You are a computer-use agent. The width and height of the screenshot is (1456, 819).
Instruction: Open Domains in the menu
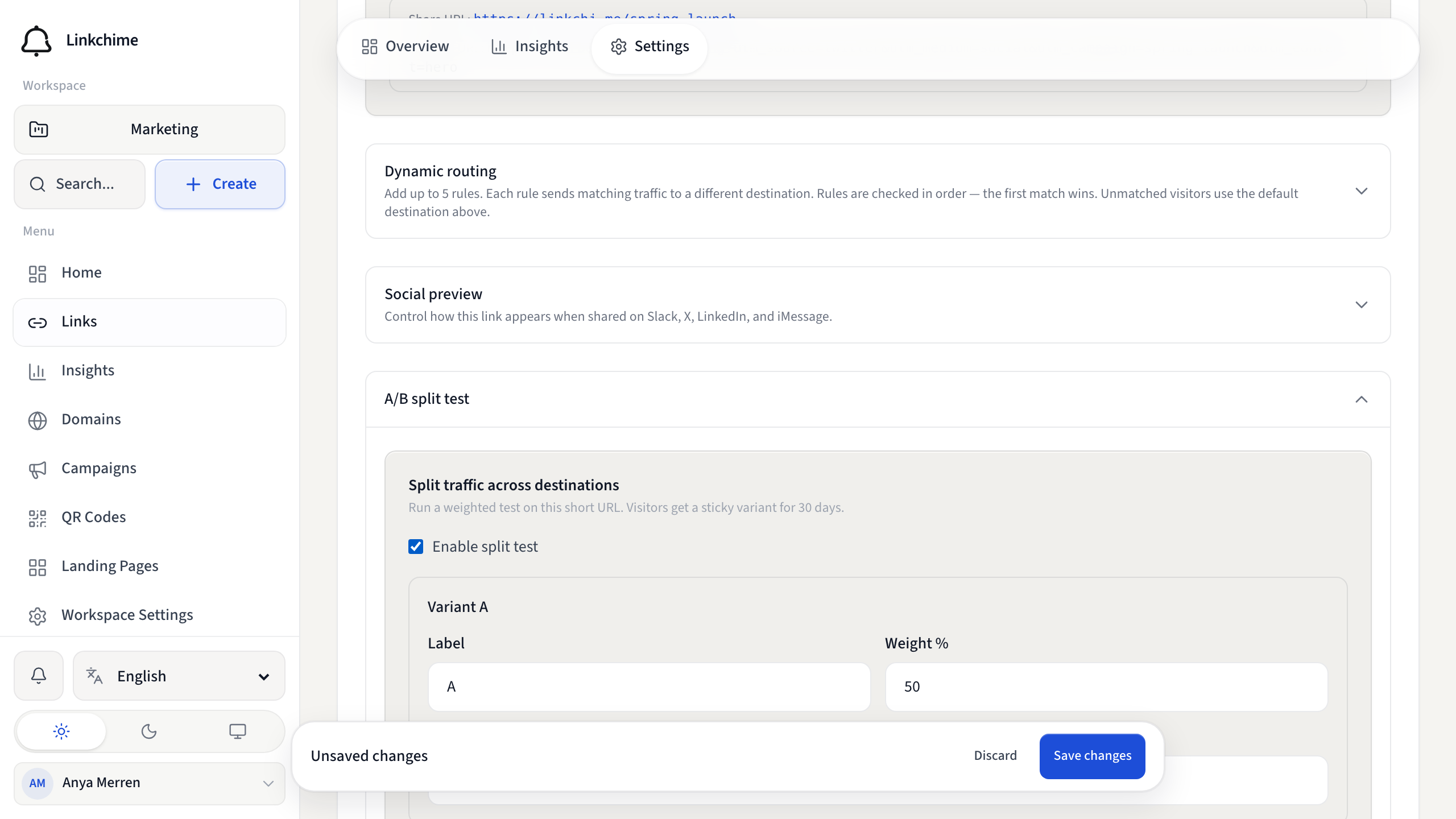[x=150, y=420]
